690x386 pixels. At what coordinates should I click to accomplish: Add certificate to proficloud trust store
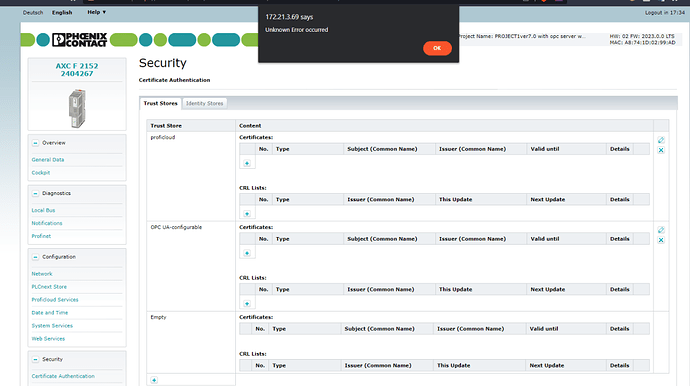[x=247, y=163]
